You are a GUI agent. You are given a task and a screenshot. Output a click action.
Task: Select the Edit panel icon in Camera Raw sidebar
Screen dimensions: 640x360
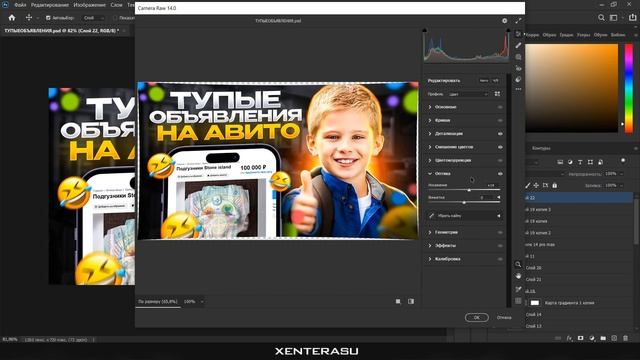(518, 34)
